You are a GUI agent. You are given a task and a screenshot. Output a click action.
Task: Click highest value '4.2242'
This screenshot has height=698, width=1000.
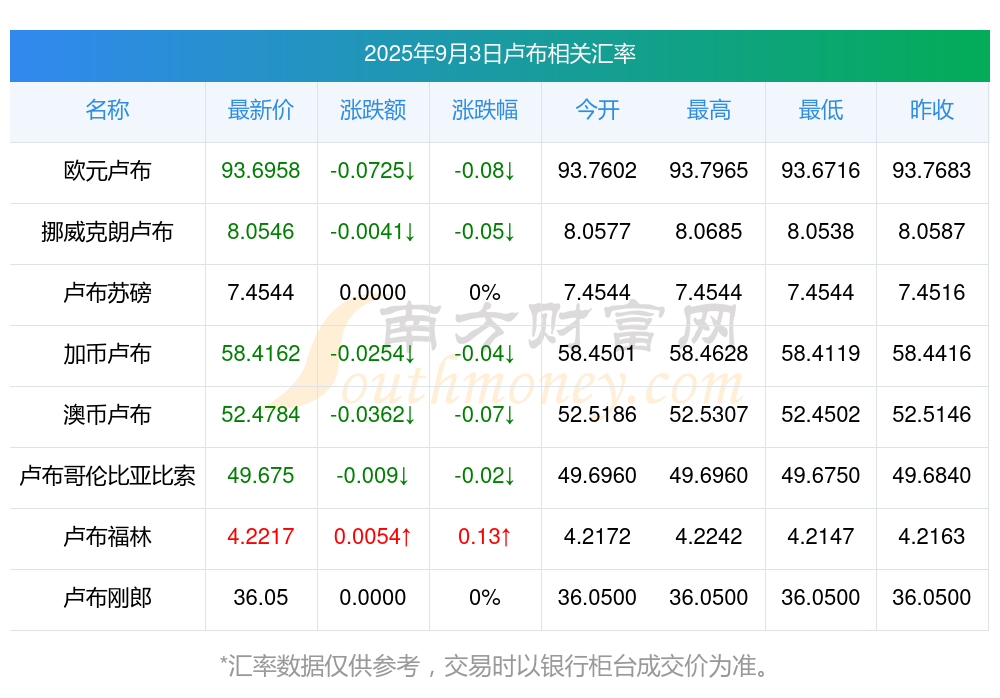(x=709, y=537)
